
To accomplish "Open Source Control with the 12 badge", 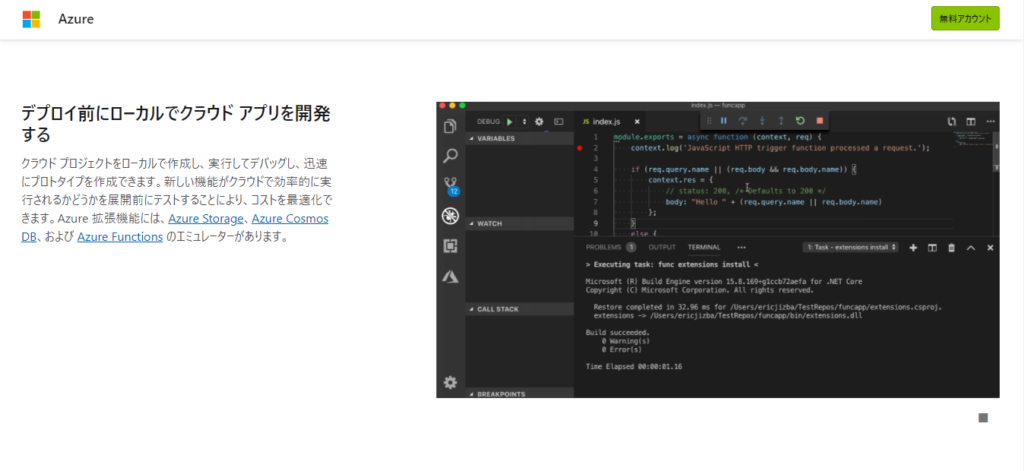I will click(451, 186).
